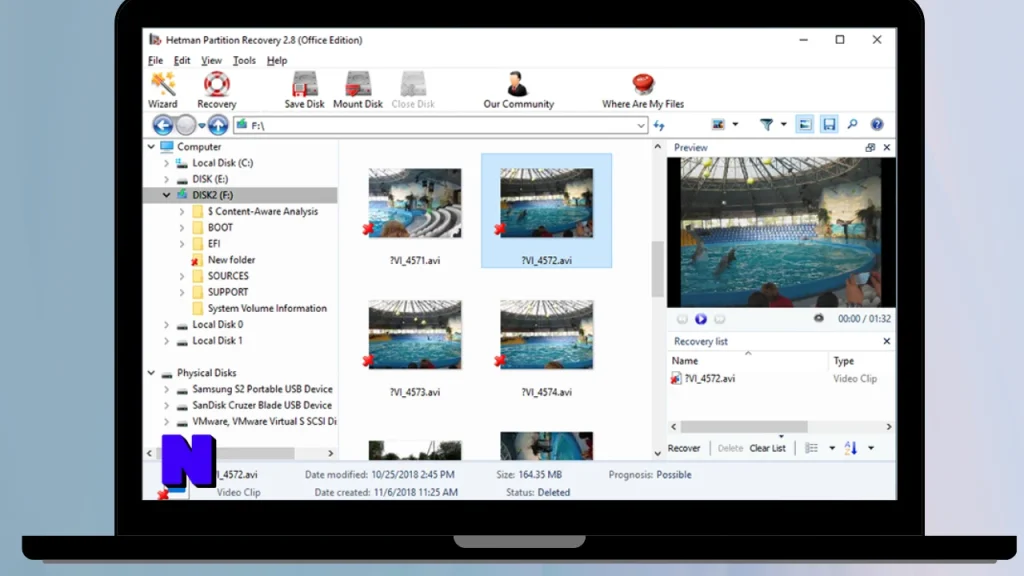Click Recover in the recovery list
Viewport: 1024px width, 576px height.
(x=684, y=448)
